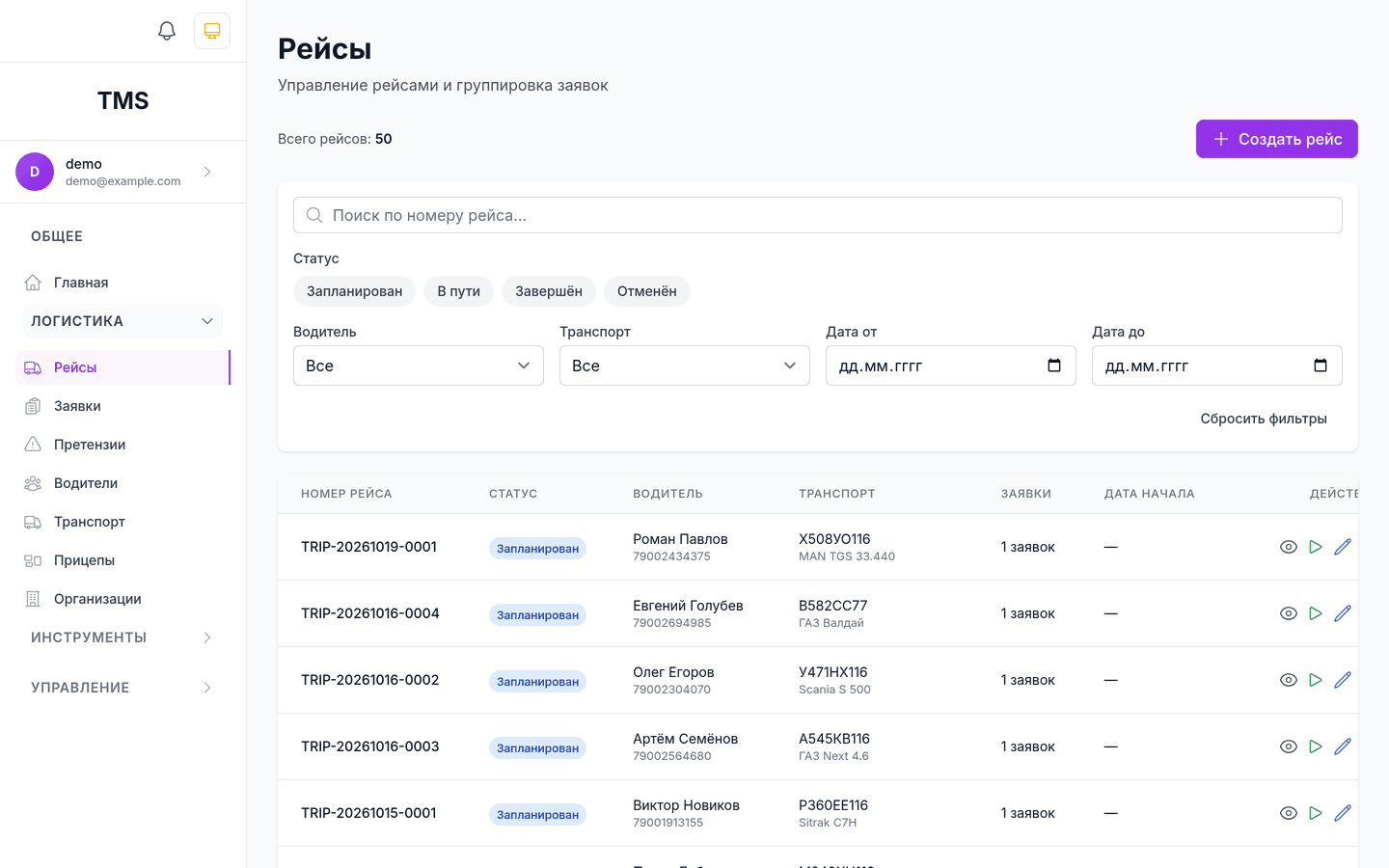Edit trip TRIP-20261016-0002
Image resolution: width=1389 pixels, height=868 pixels.
tap(1343, 680)
